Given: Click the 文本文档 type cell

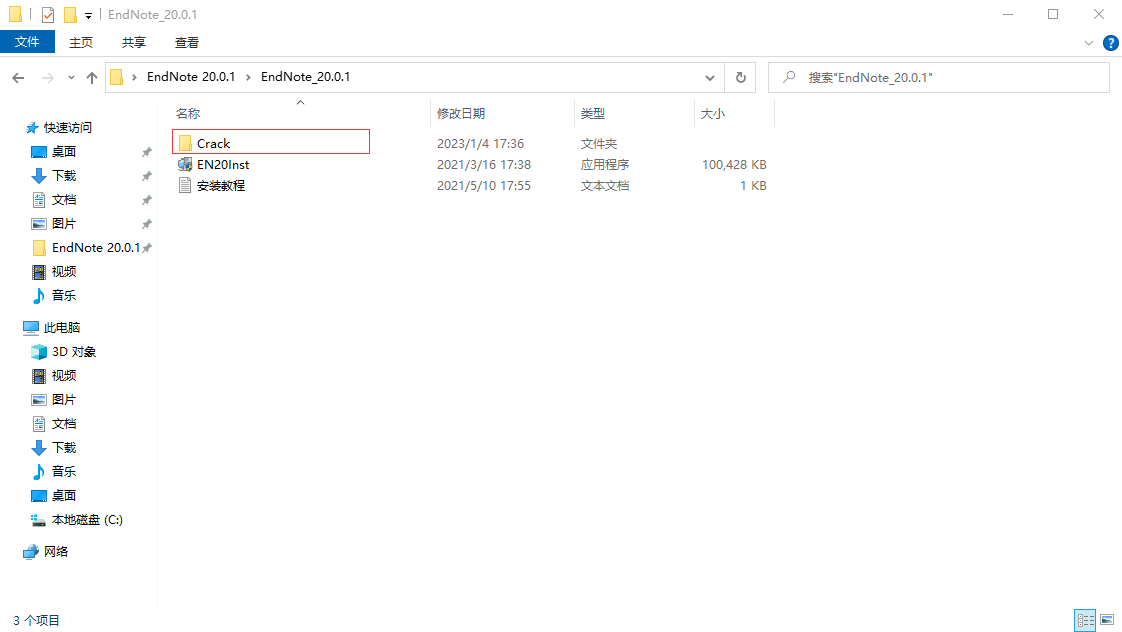Looking at the screenshot, I should click(605, 185).
